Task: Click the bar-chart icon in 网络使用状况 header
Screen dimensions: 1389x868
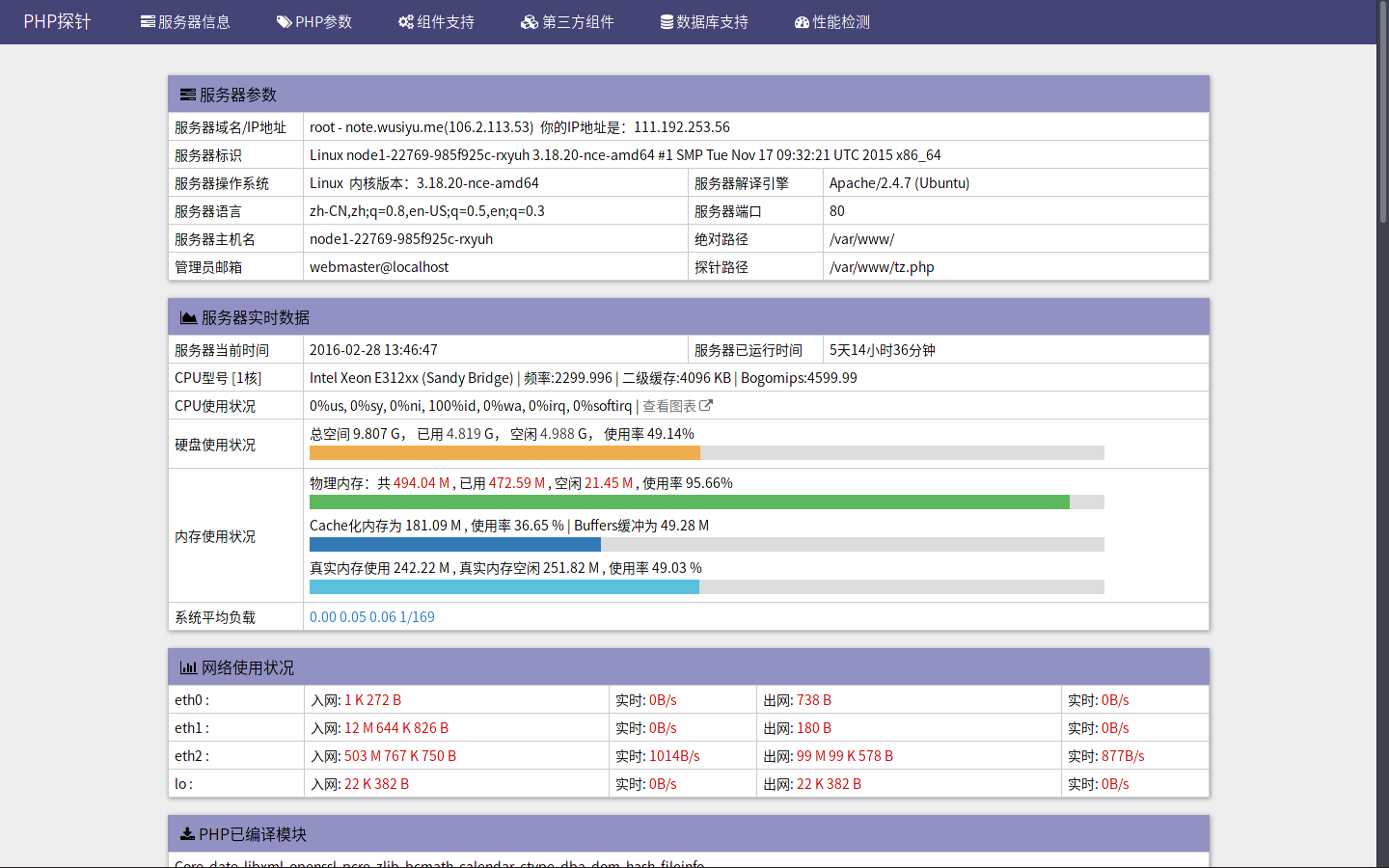Action: [188, 667]
